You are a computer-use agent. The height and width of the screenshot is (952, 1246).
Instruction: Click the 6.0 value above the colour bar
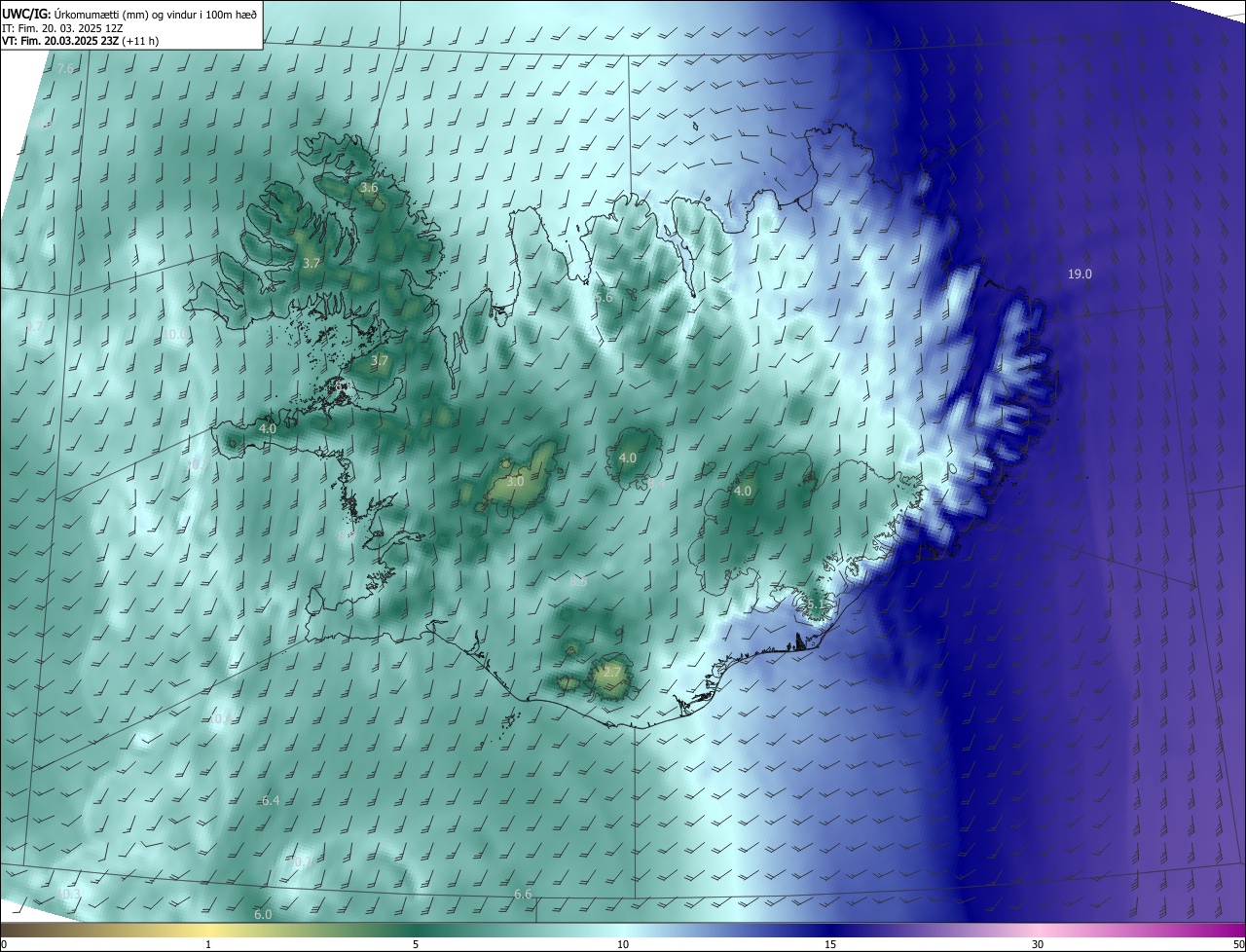263,915
